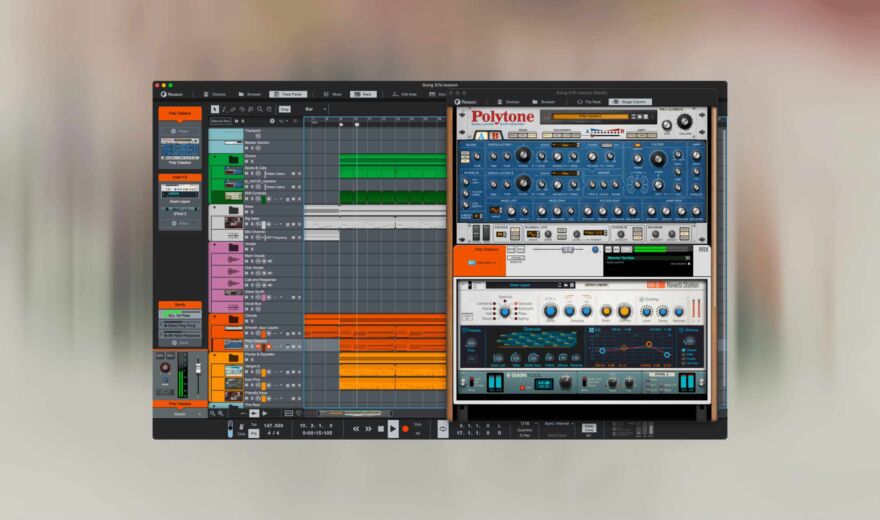Click the tempo value 147.000
Image resolution: width=880 pixels, height=520 pixels.
click(273, 426)
